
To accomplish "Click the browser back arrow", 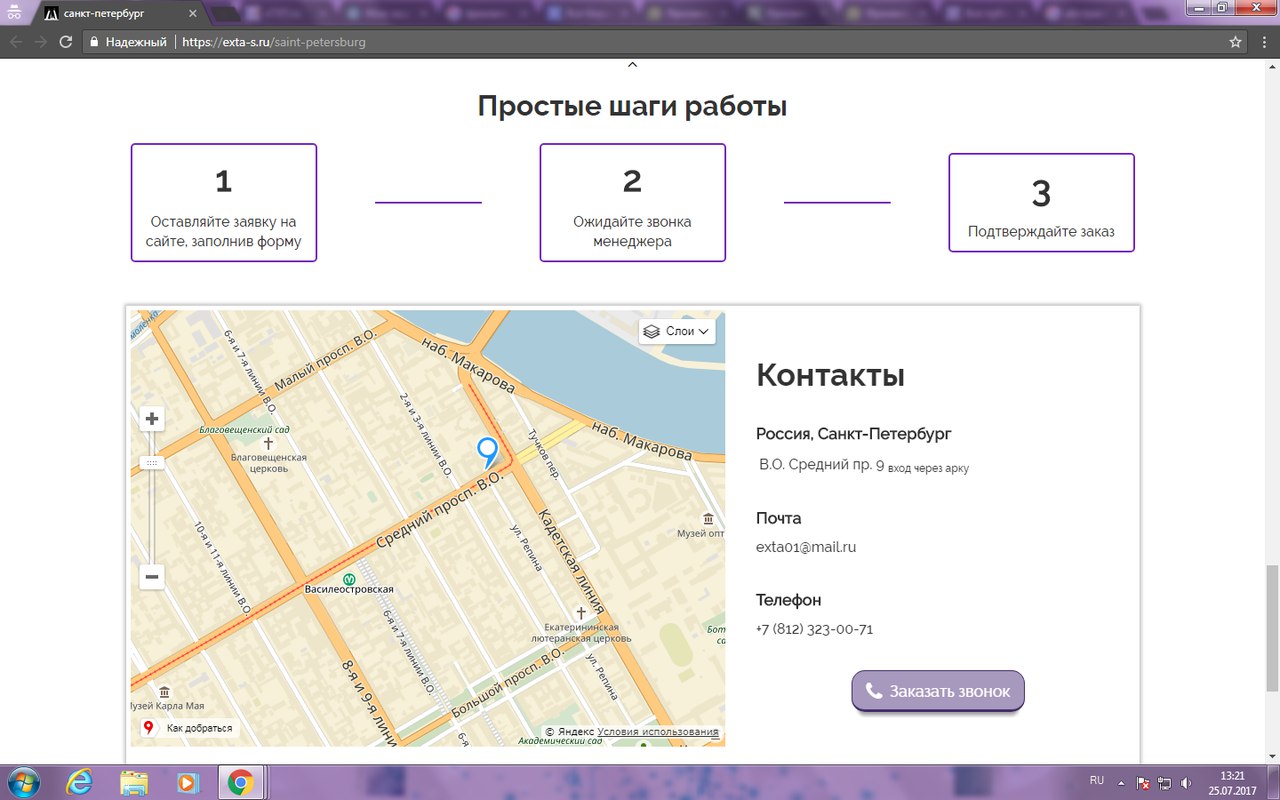I will (16, 42).
